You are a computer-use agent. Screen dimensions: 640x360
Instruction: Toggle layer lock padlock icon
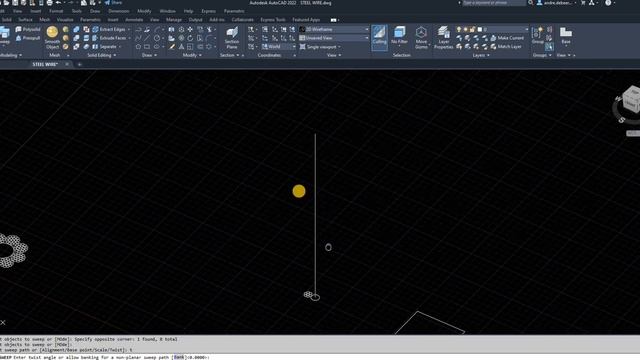[x=472, y=29]
